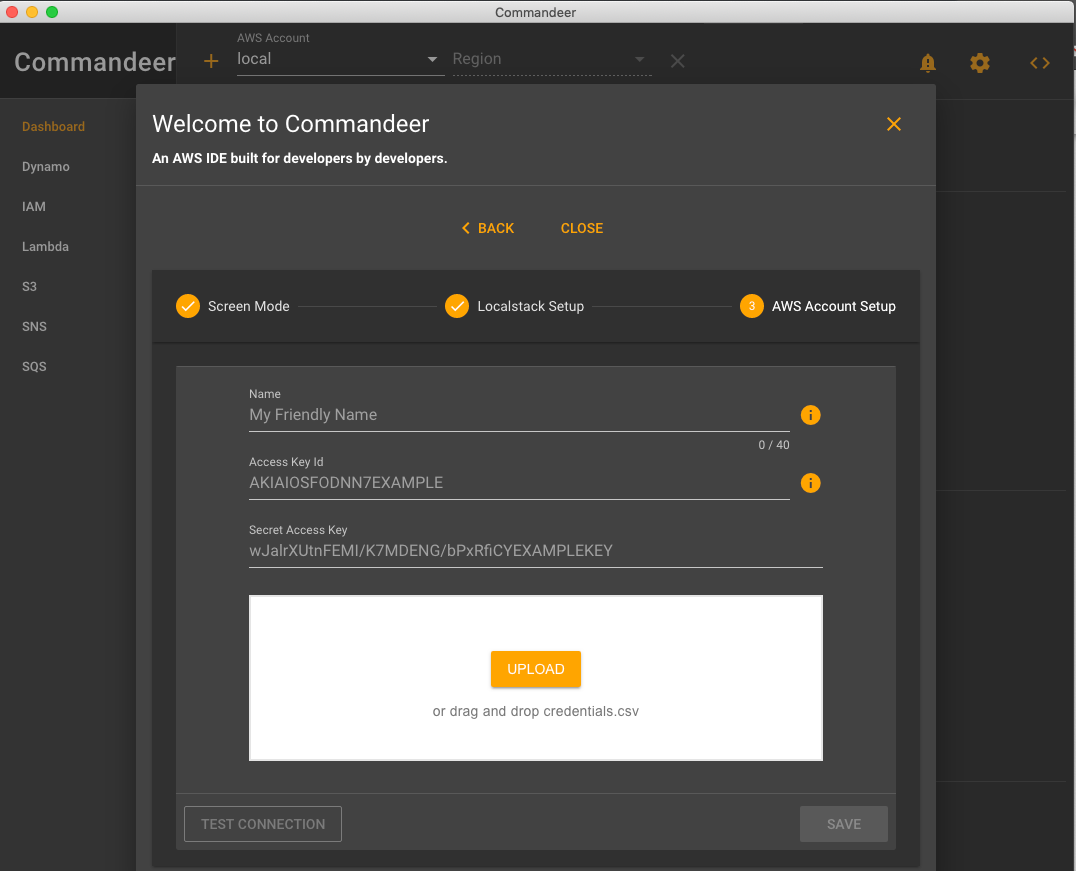Click the Screen Mode step checkmark

[x=187, y=306]
